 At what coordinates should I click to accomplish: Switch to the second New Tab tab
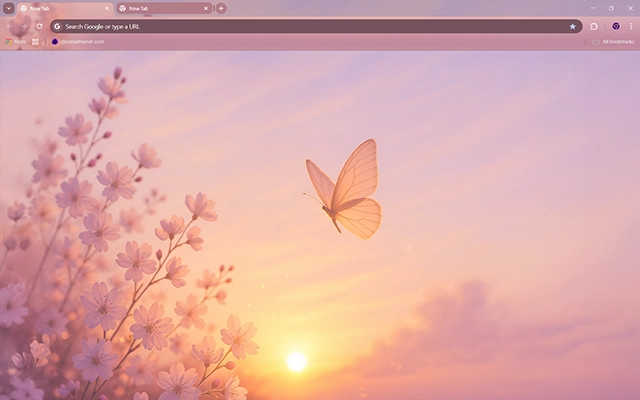(164, 8)
